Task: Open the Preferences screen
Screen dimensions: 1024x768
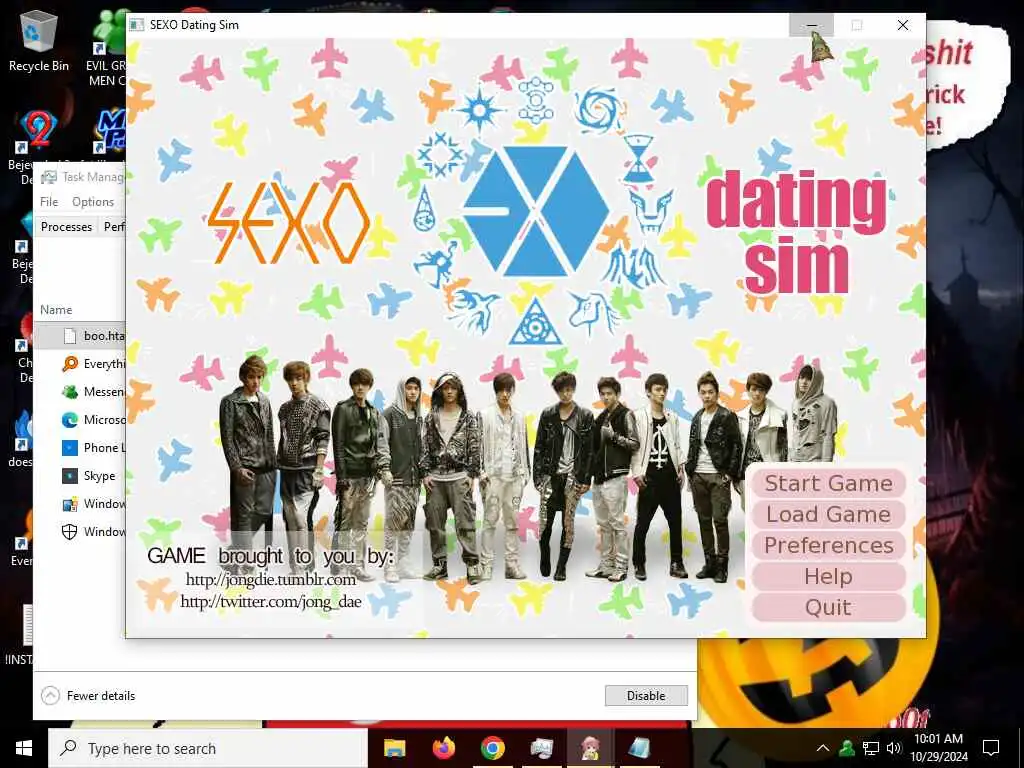Action: 828,545
